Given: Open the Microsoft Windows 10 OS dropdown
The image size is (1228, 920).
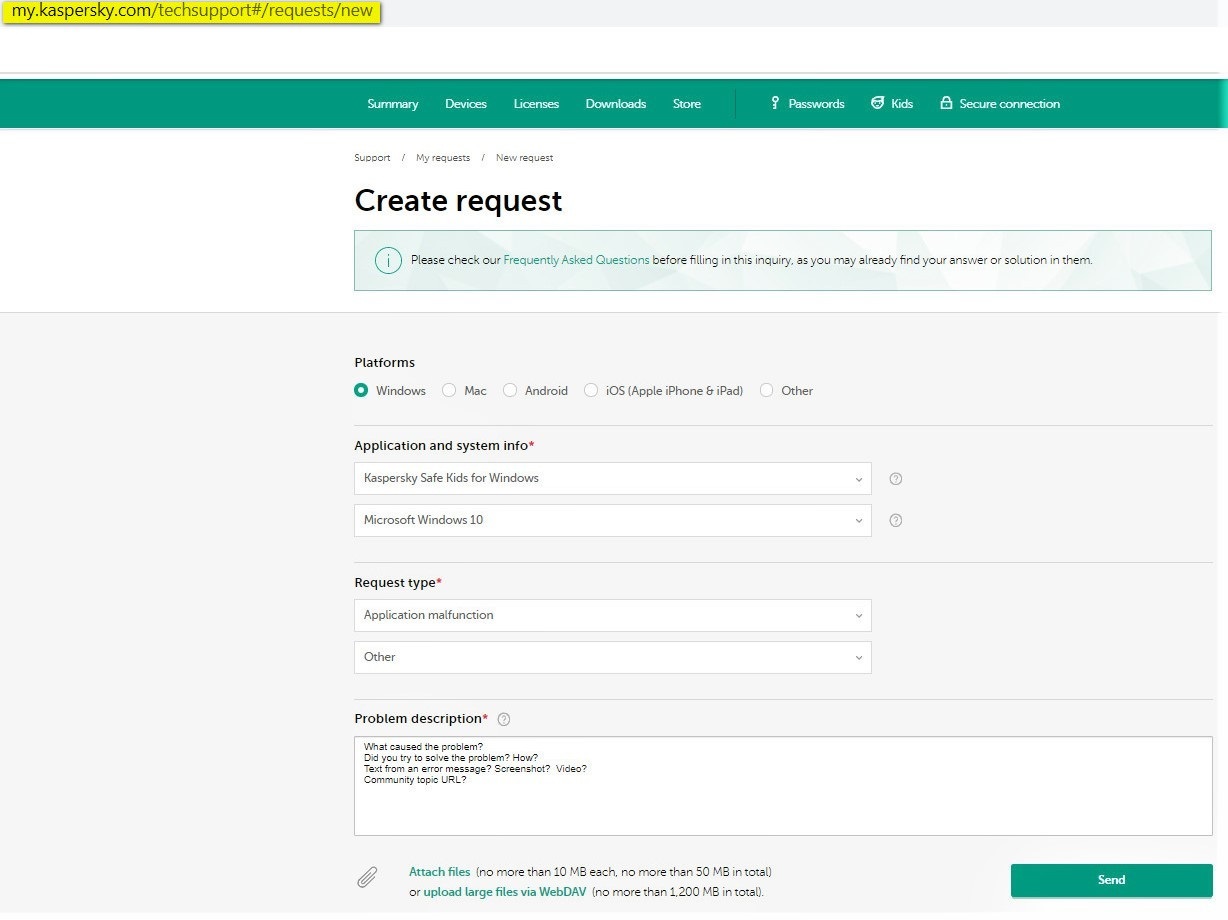Looking at the screenshot, I should coord(613,521).
